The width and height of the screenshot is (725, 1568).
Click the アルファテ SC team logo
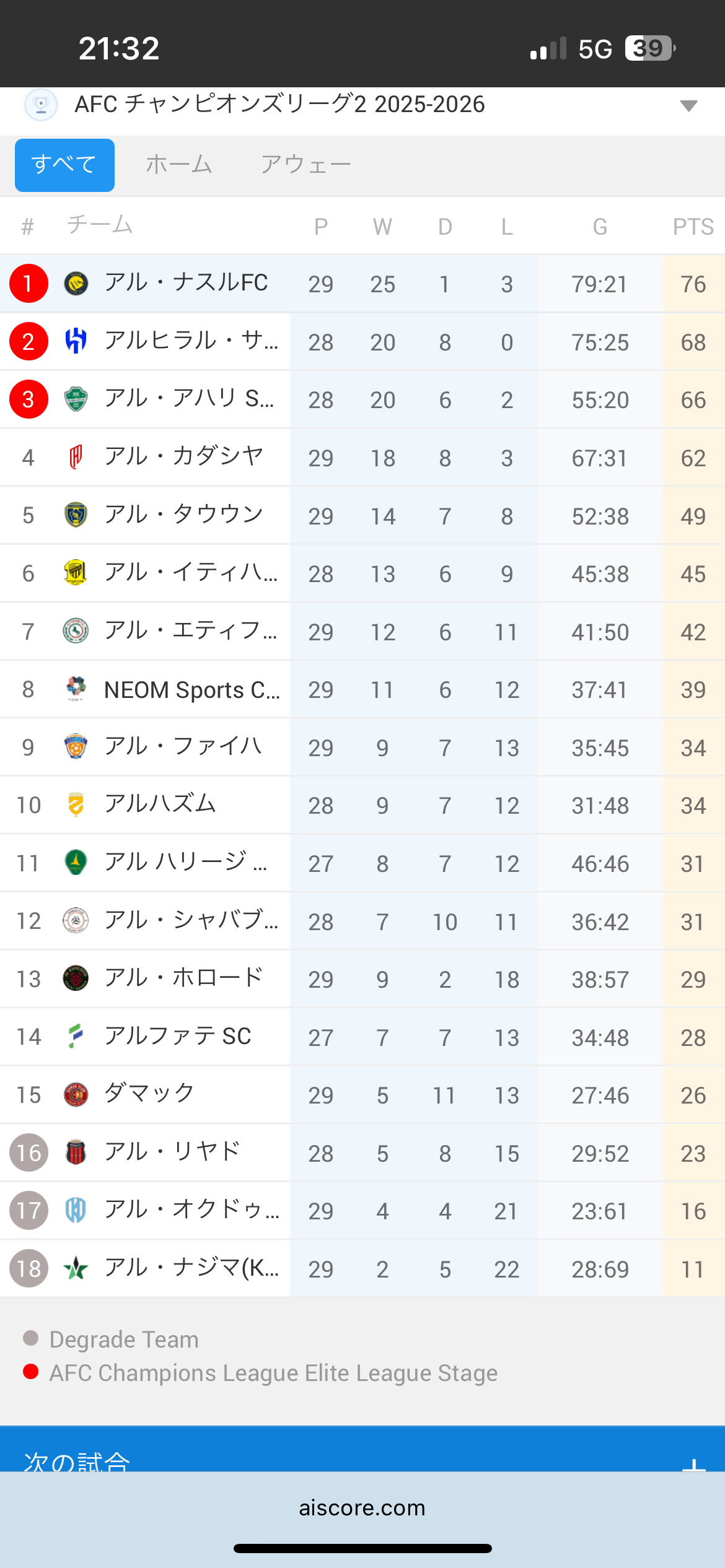point(76,1036)
